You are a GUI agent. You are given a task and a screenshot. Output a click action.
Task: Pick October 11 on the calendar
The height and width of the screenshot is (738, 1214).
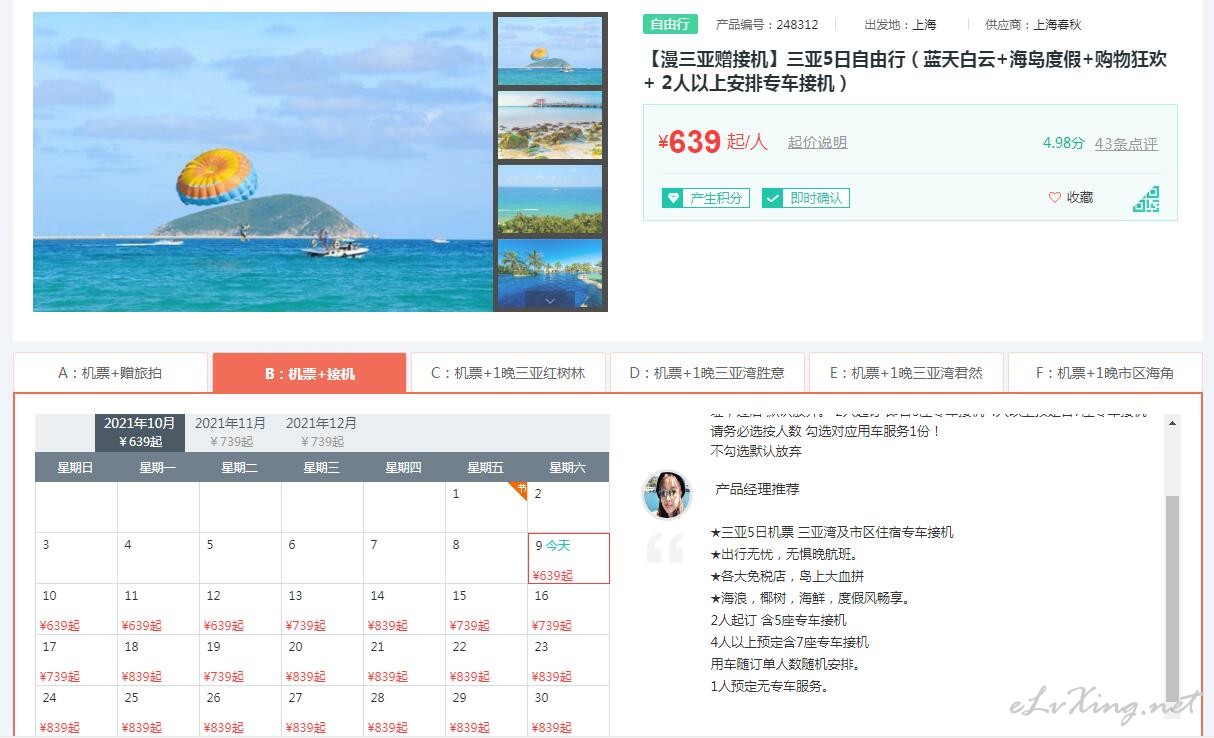(158, 609)
